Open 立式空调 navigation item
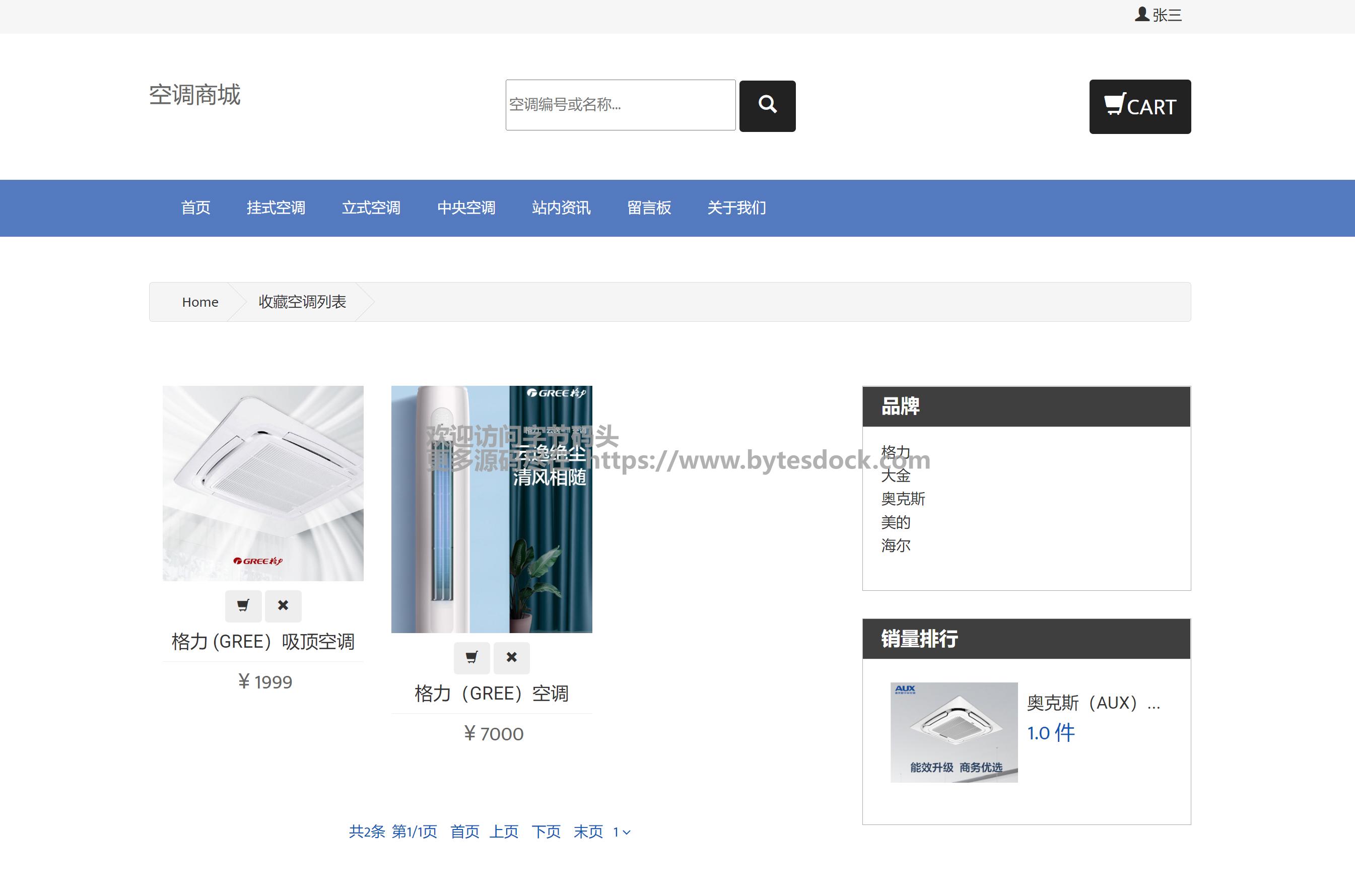 click(371, 208)
